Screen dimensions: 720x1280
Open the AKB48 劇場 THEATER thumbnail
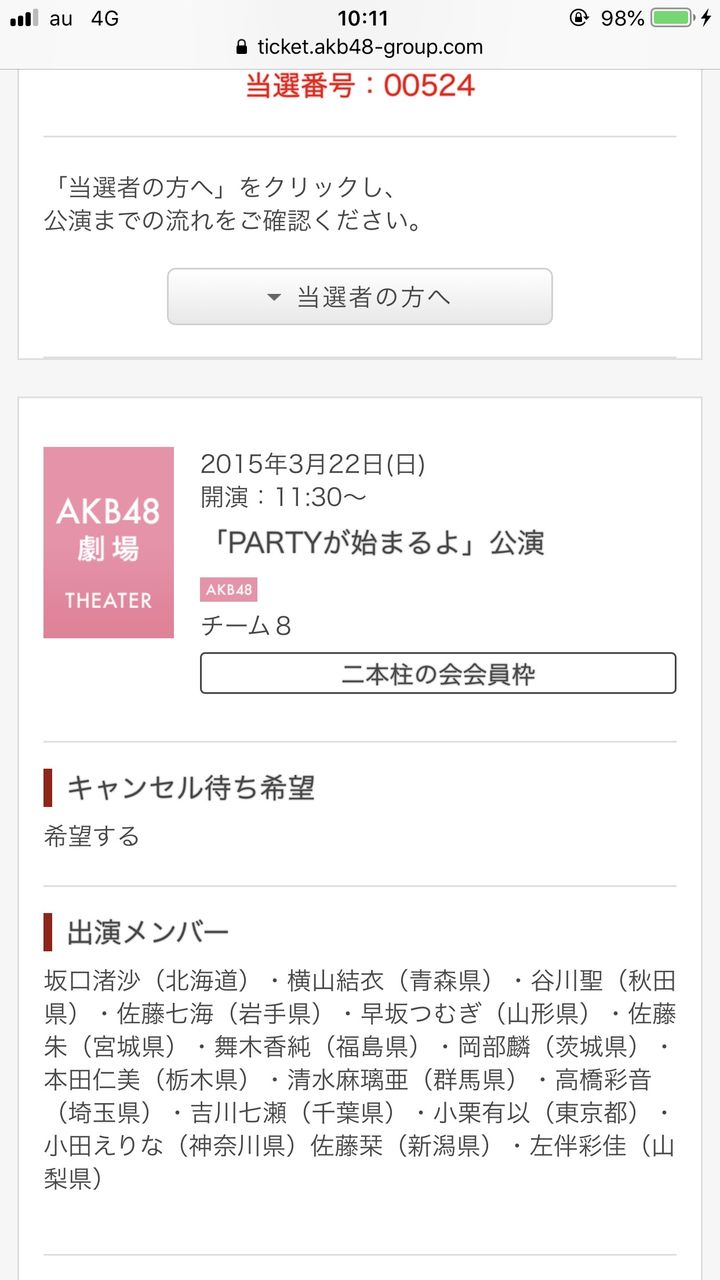pos(108,542)
